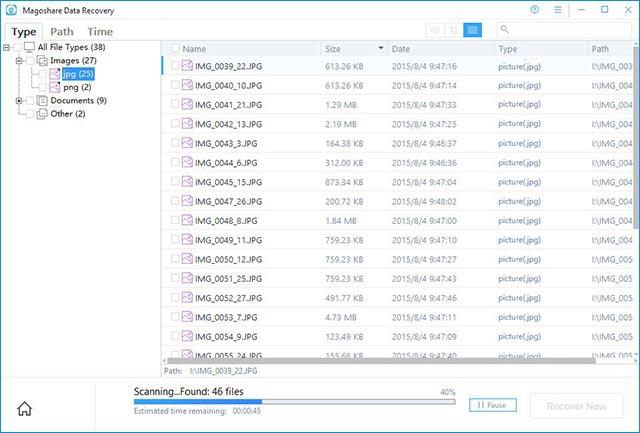Click picture icon of IMG_0043_3.JPG

[187, 143]
